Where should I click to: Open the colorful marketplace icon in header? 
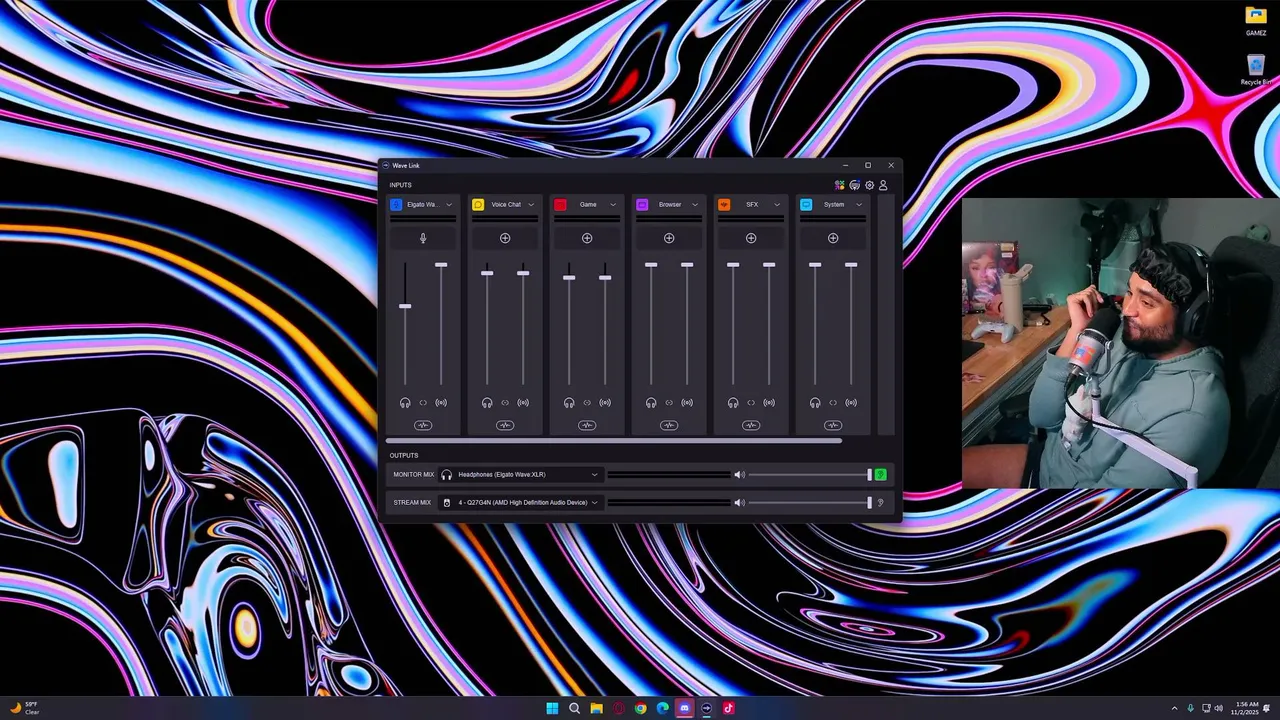click(x=840, y=185)
